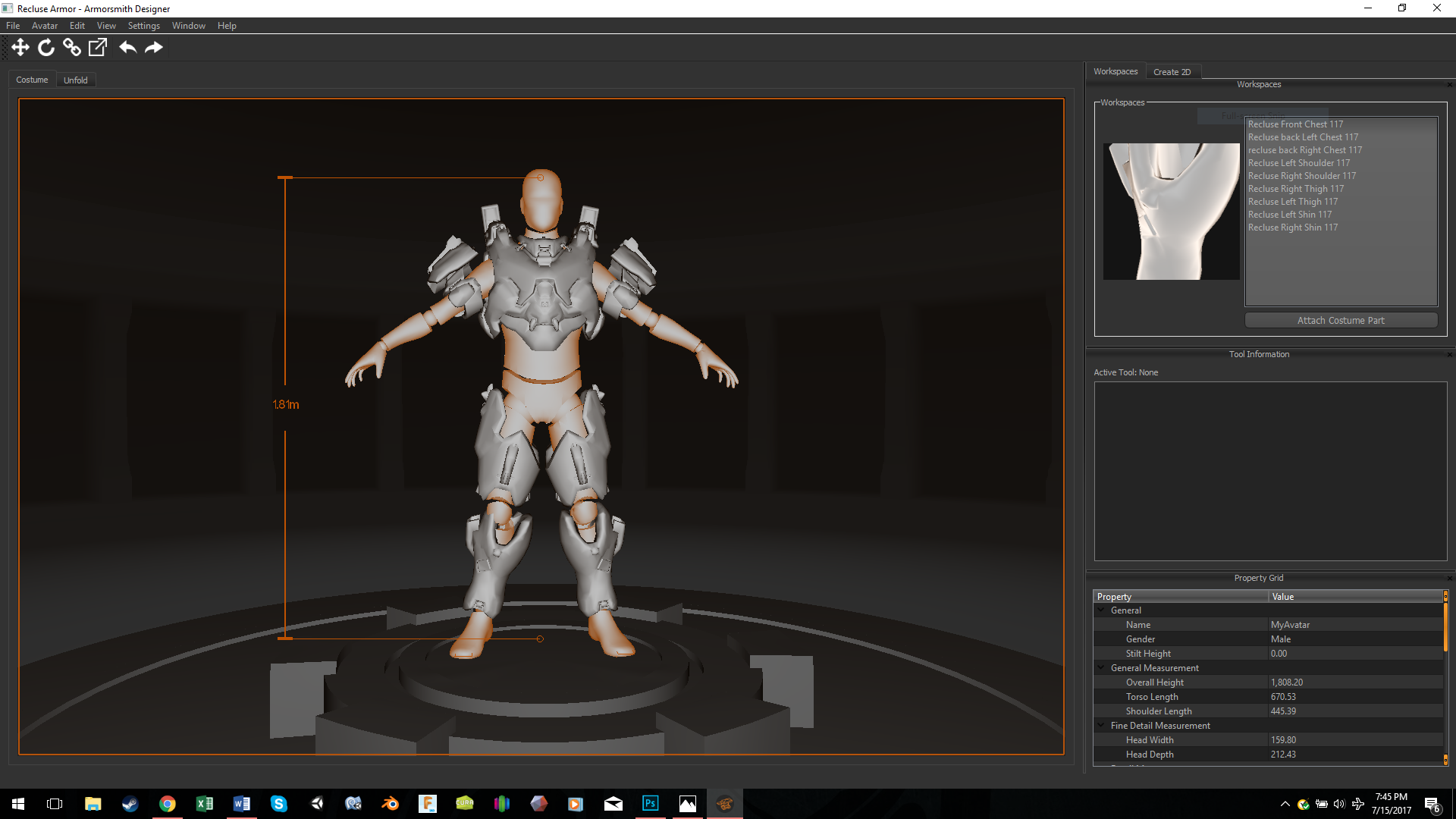Collapse the General property group
Image resolution: width=1456 pixels, height=819 pixels.
pos(1101,610)
